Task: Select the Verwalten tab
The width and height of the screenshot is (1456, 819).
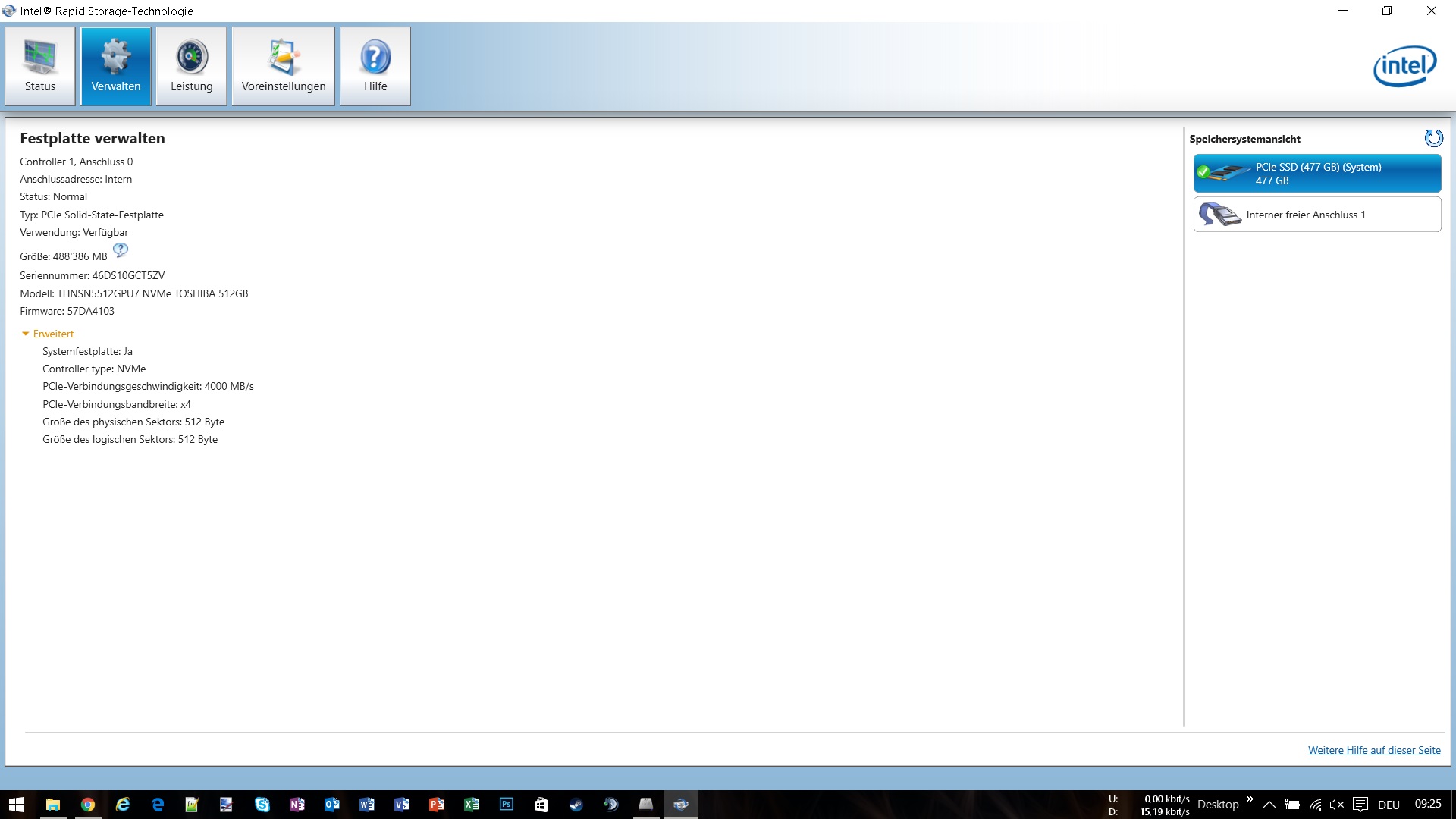Action: pyautogui.click(x=116, y=67)
